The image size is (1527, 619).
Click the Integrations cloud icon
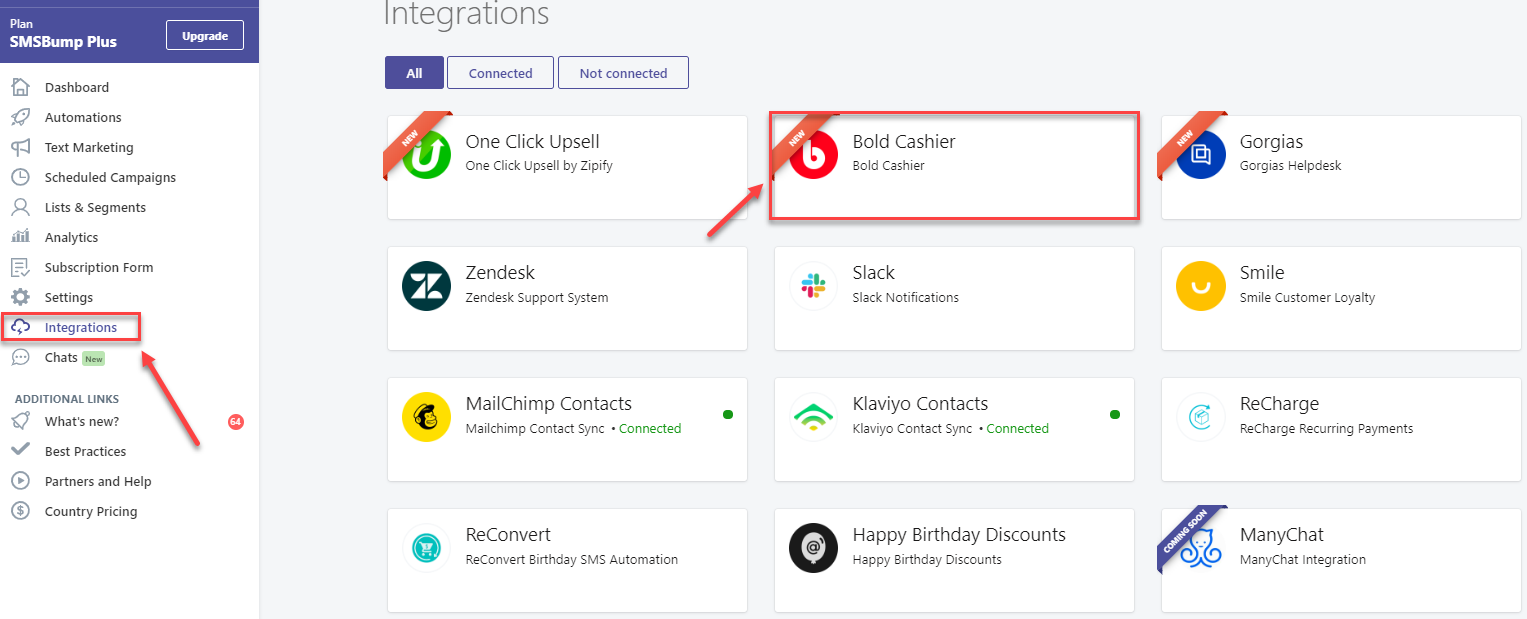pyautogui.click(x=20, y=327)
